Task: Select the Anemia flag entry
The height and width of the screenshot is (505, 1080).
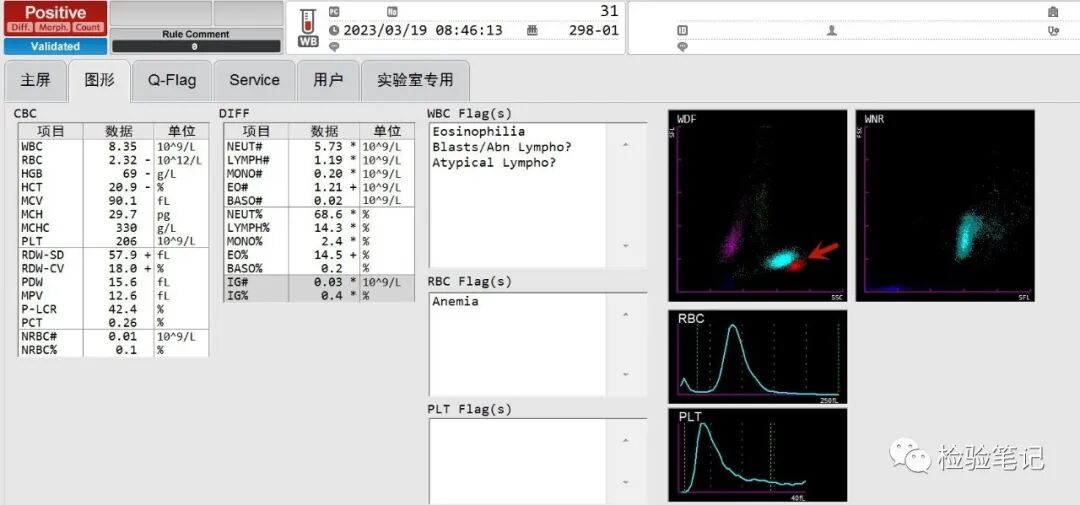Action: (x=455, y=301)
